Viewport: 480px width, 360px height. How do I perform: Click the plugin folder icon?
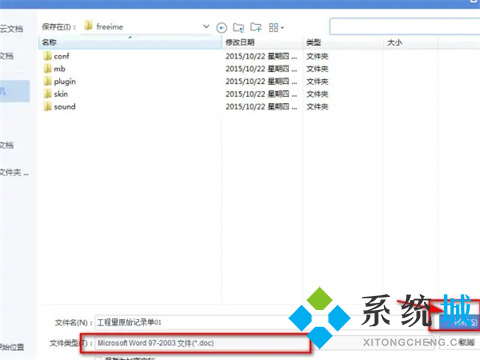[x=47, y=81]
